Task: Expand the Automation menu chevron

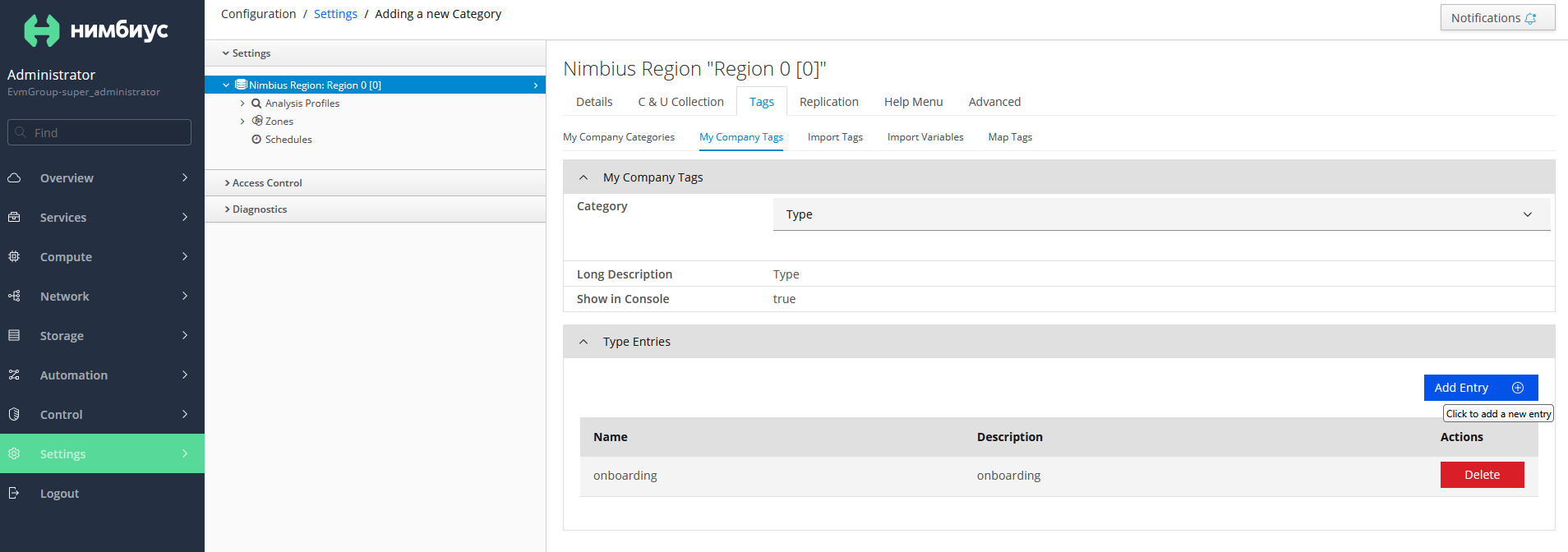Action: click(x=185, y=375)
